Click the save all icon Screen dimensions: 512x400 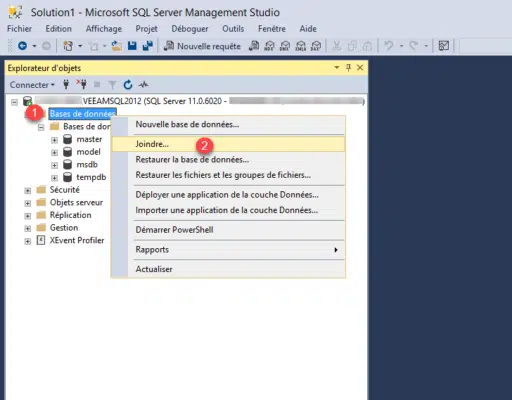tap(147, 46)
